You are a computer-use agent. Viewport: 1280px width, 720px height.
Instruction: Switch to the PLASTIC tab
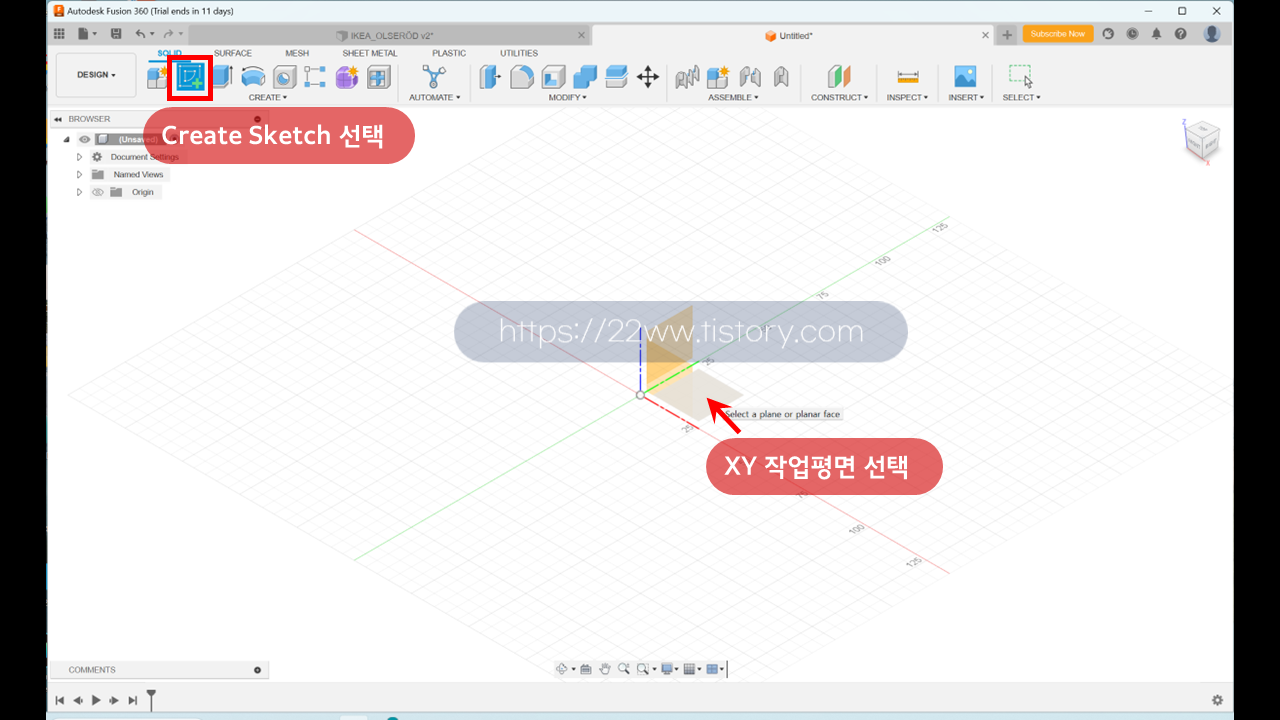[449, 53]
